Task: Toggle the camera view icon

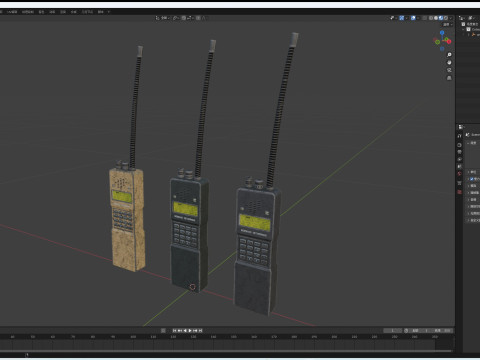Action: pos(449,70)
